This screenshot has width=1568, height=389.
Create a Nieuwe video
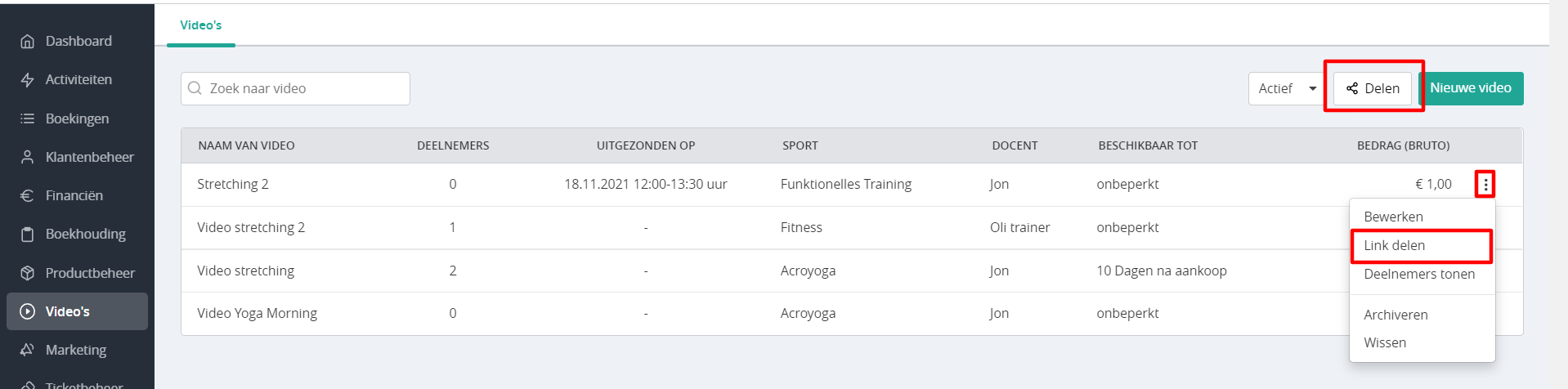1471,88
